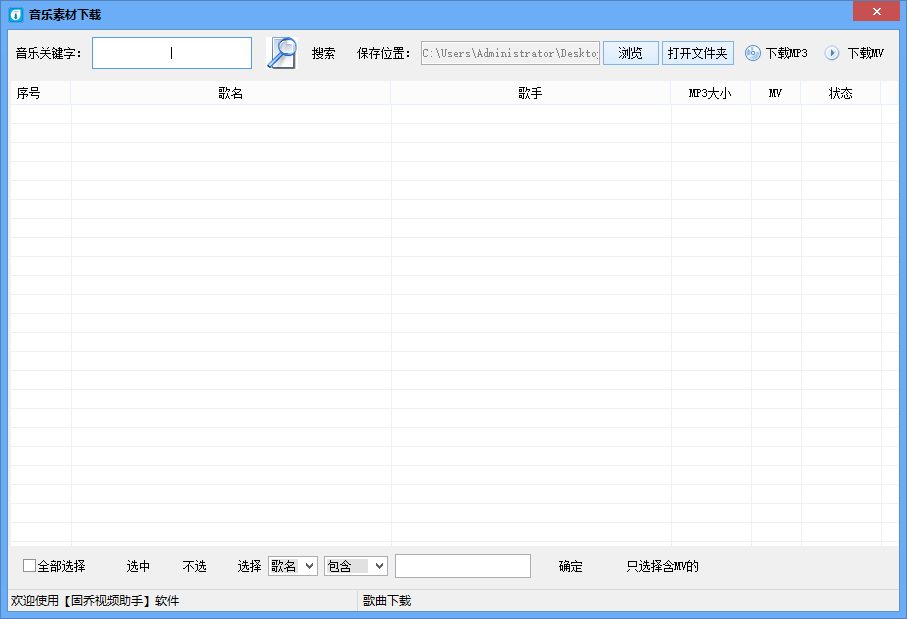Click the round play icon beside 下载MV

830,53
